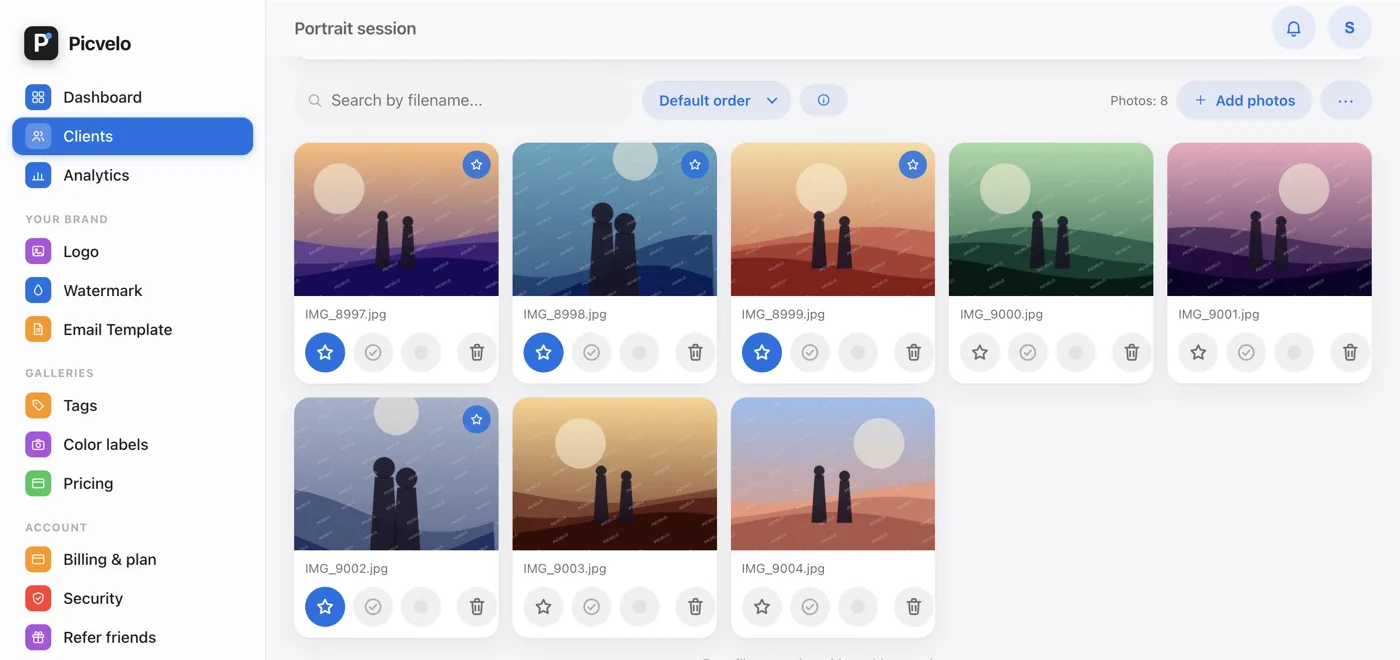Open the notifications bell
The height and width of the screenshot is (660, 1400).
[1293, 28]
